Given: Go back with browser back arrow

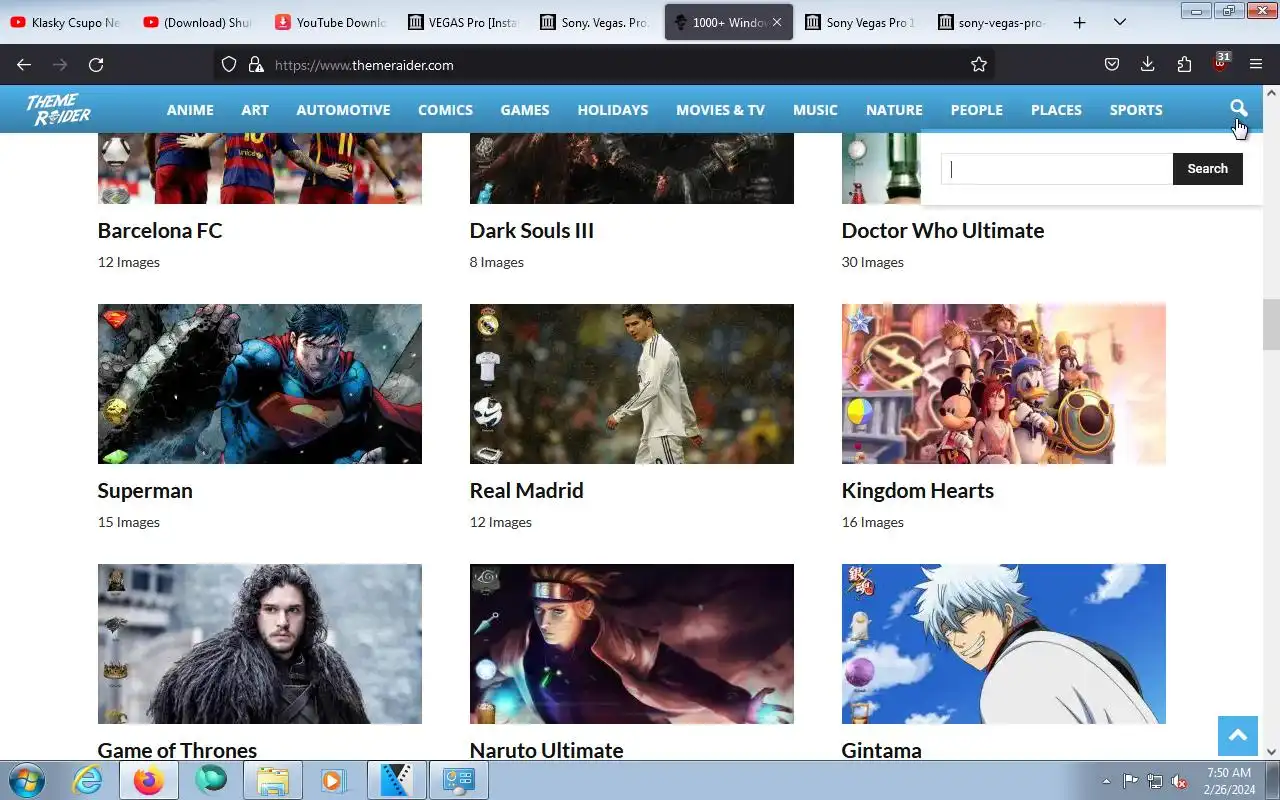Looking at the screenshot, I should [x=24, y=64].
